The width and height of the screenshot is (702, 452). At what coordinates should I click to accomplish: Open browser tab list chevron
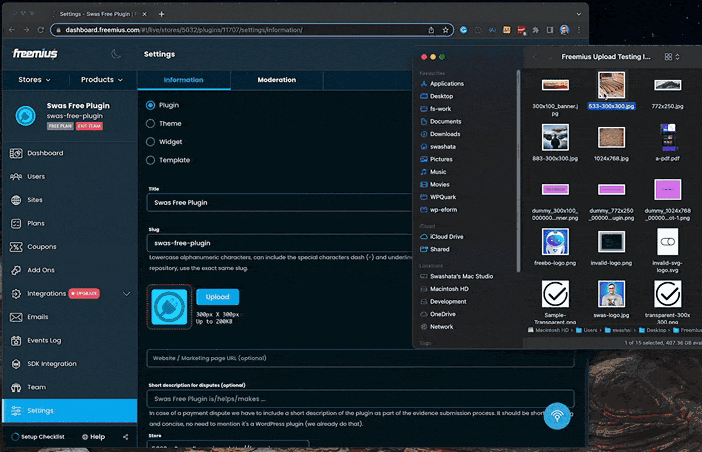pos(578,14)
